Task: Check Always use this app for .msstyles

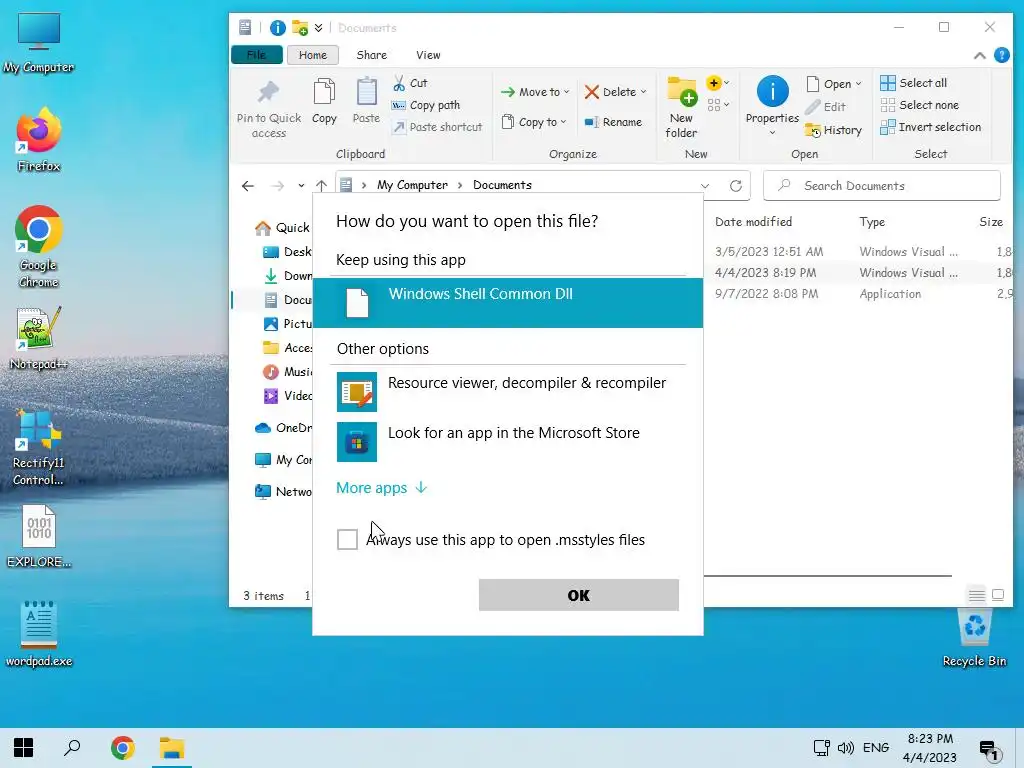Action: coord(347,539)
